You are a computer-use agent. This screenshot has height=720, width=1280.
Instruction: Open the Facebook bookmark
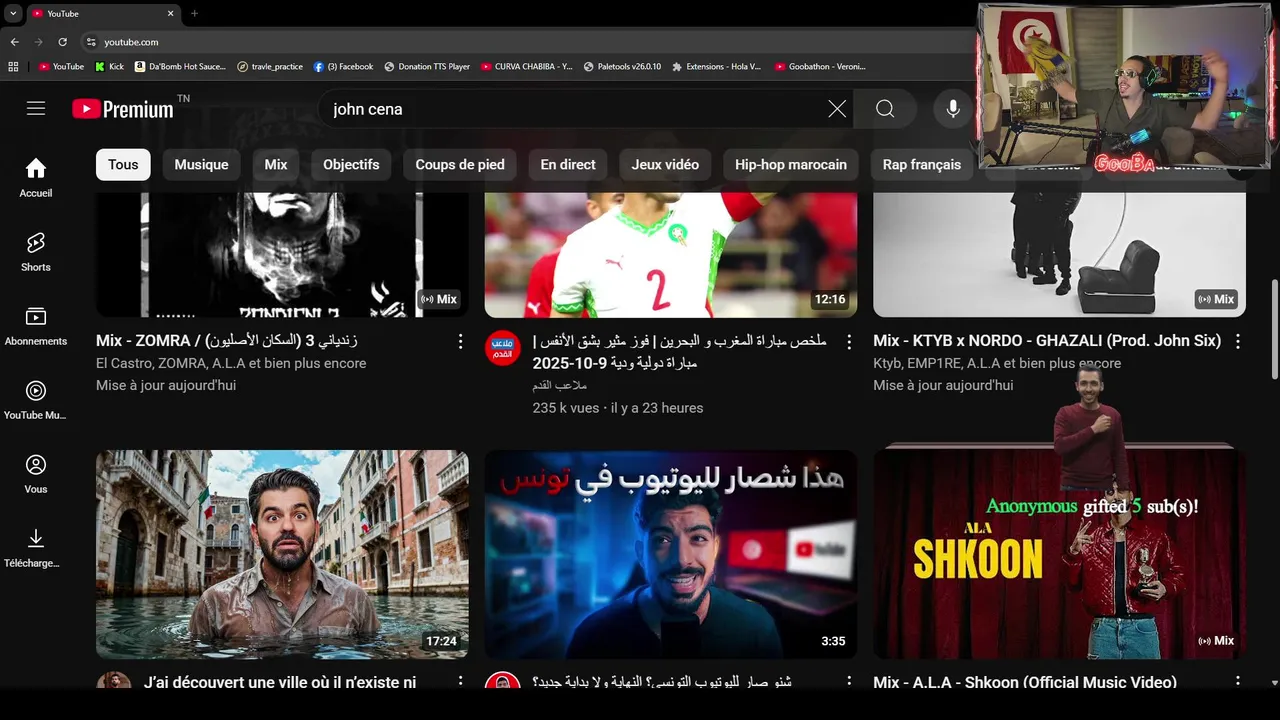[x=343, y=67]
